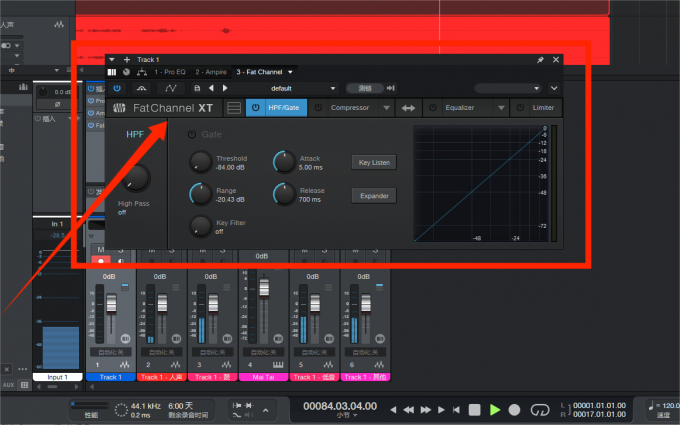The width and height of the screenshot is (680, 425).
Task: Click the expanded view bars icon
Action: (112, 72)
